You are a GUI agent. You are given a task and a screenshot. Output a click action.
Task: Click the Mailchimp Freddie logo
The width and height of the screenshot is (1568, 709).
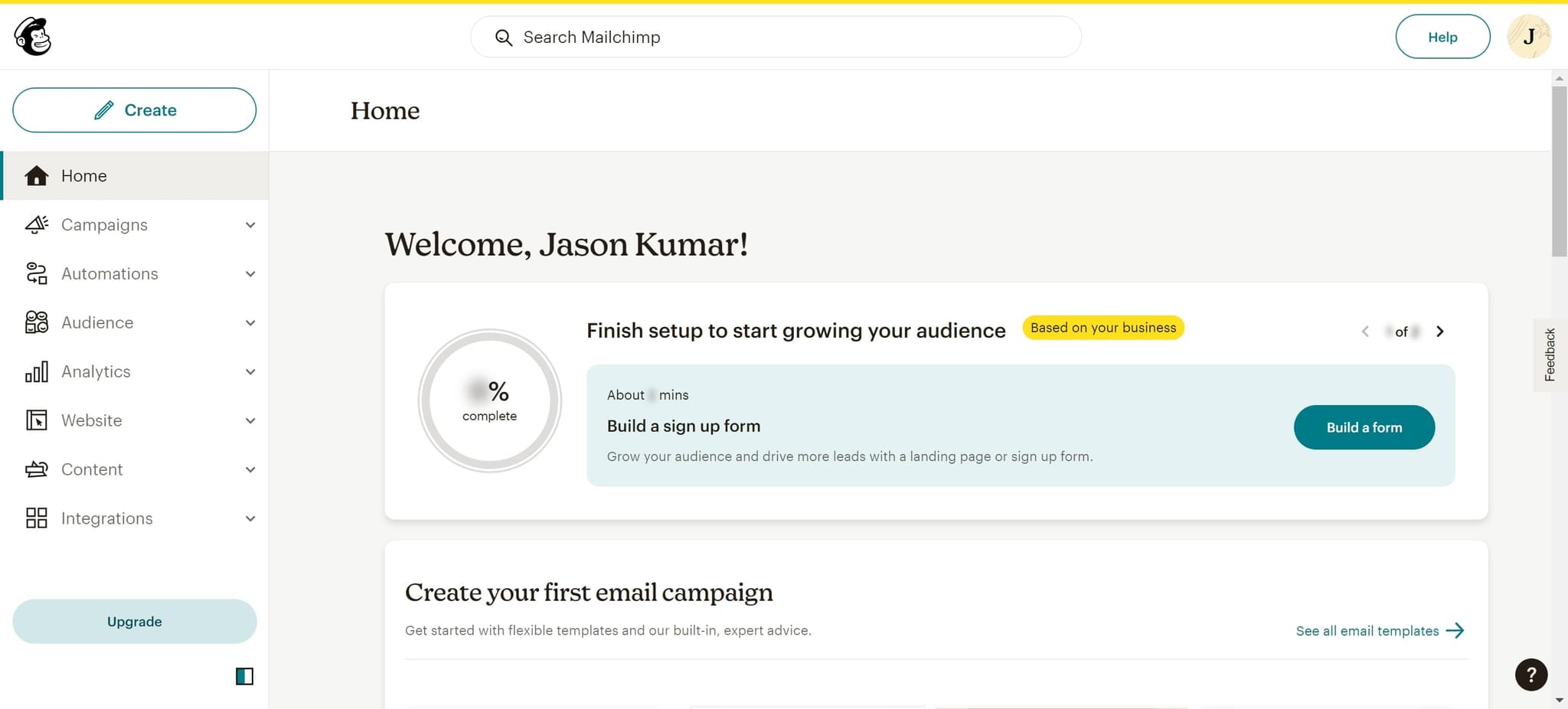tap(33, 36)
